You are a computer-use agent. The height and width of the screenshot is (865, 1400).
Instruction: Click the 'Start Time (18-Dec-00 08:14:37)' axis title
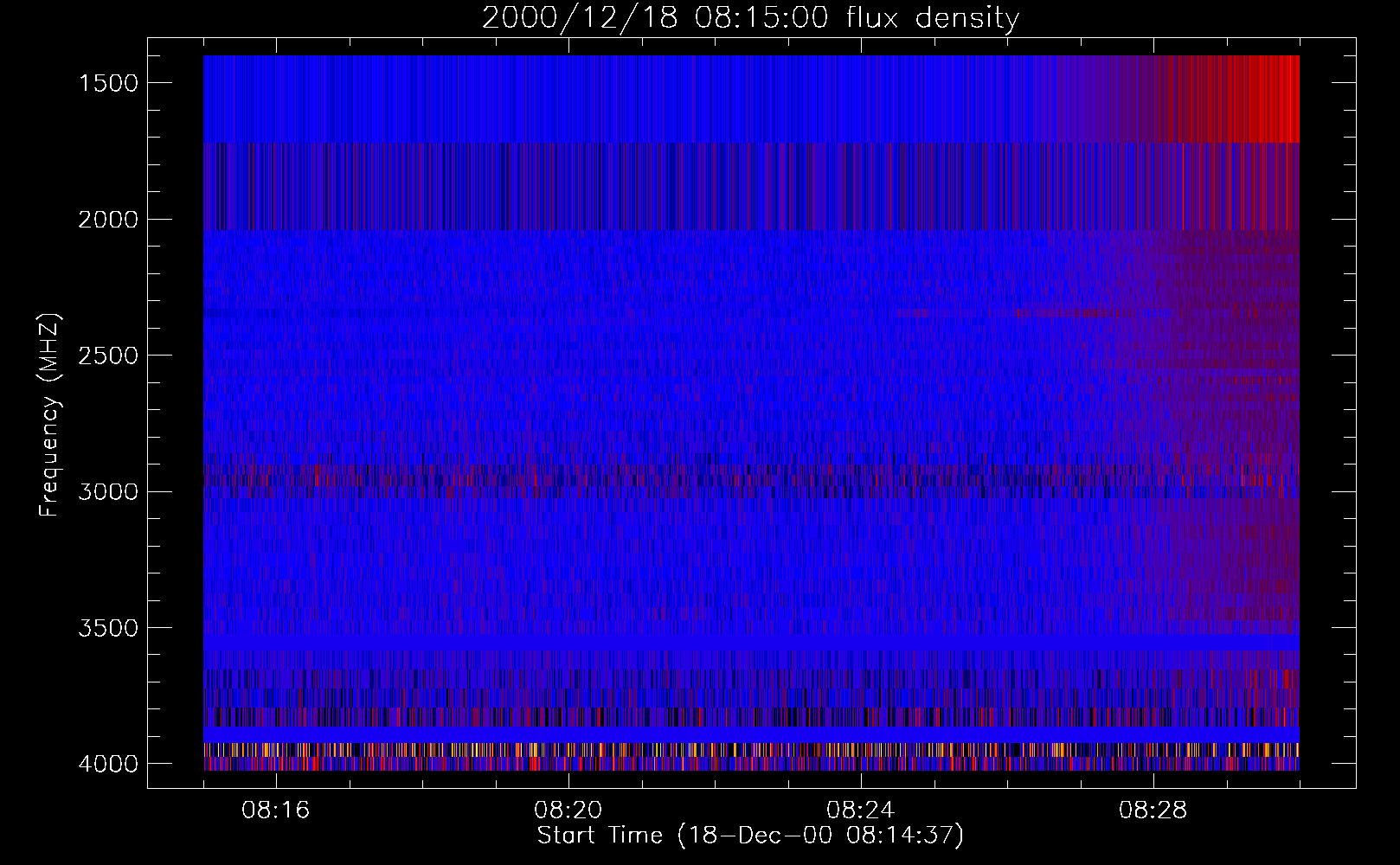pos(751,836)
